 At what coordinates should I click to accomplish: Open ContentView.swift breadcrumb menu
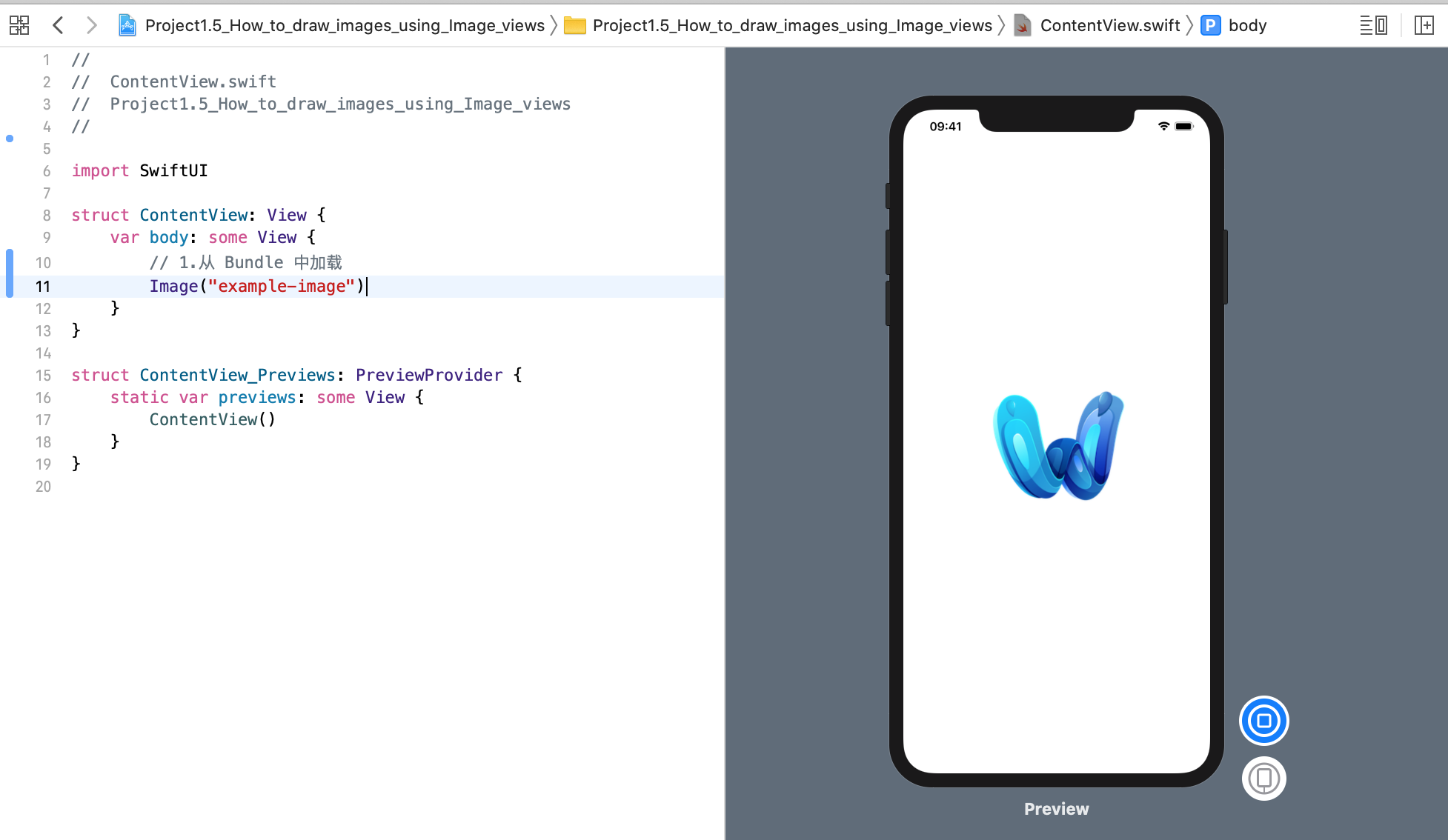coord(1110,25)
